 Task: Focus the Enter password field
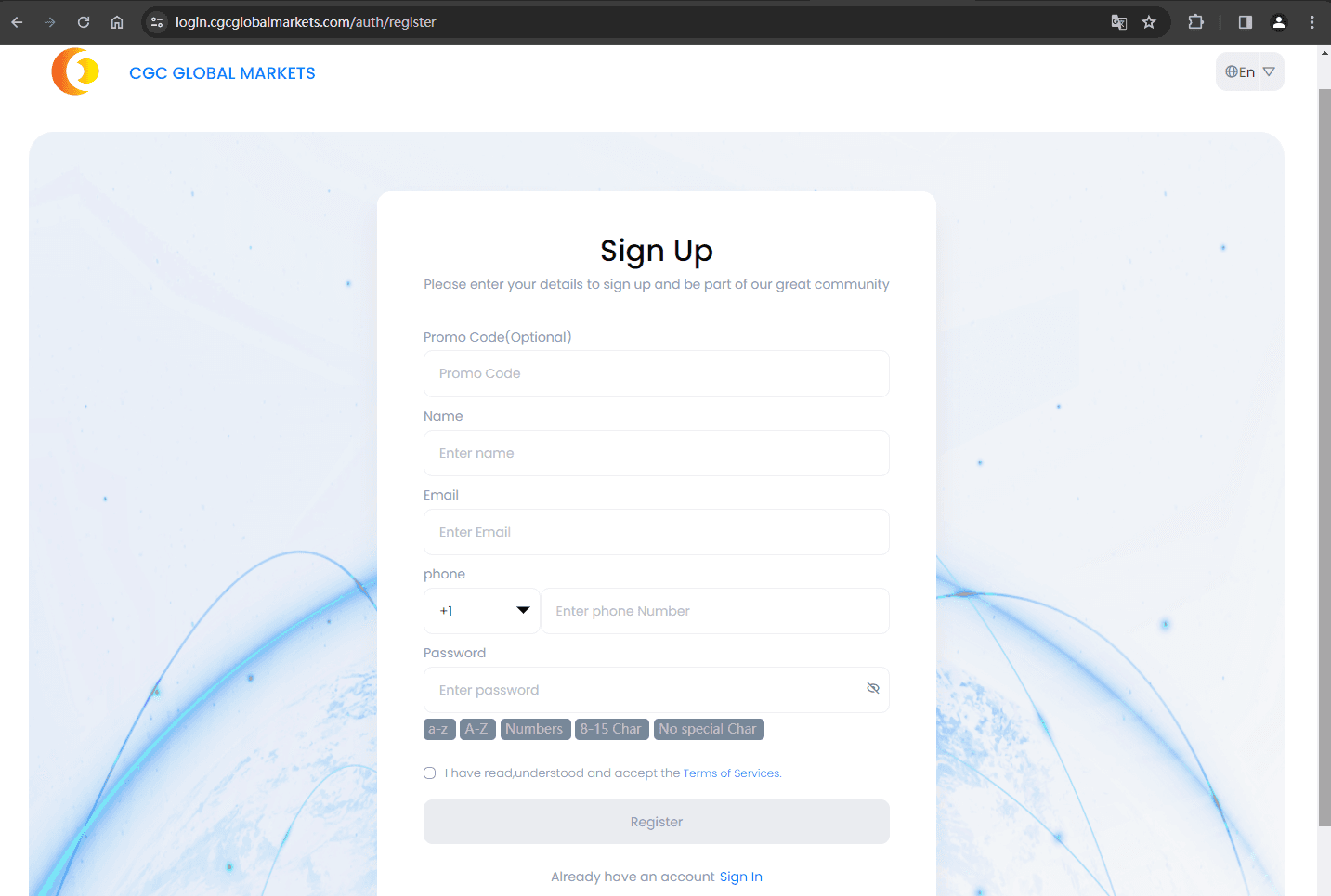[x=657, y=690]
